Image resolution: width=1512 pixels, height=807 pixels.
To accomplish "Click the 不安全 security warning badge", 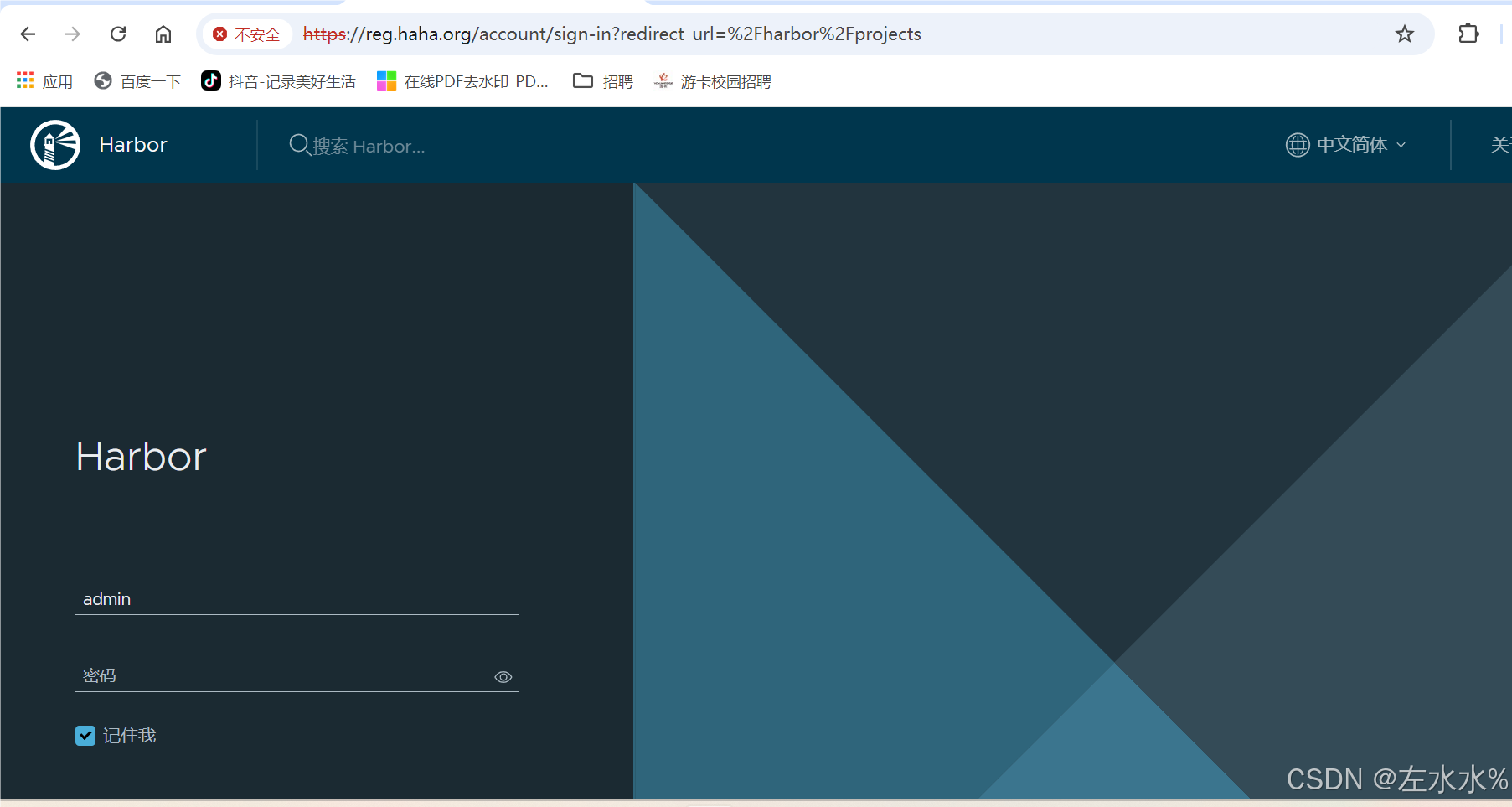I will click(x=246, y=34).
